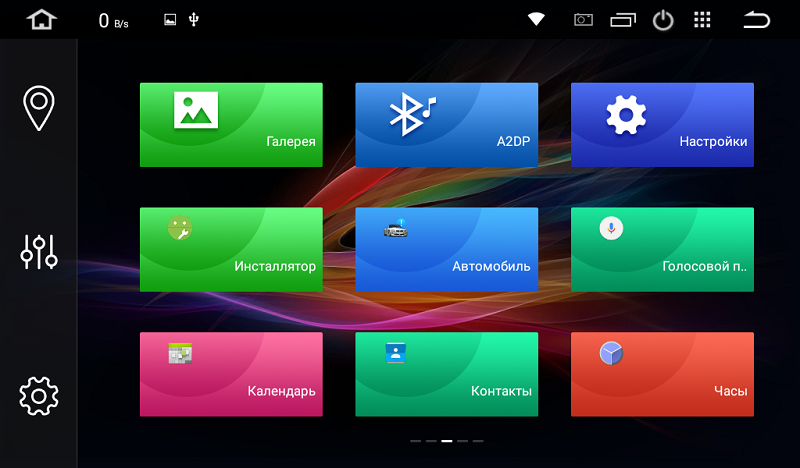Click the 0 B/s network speed indicator
800x468 pixels.
pos(113,20)
